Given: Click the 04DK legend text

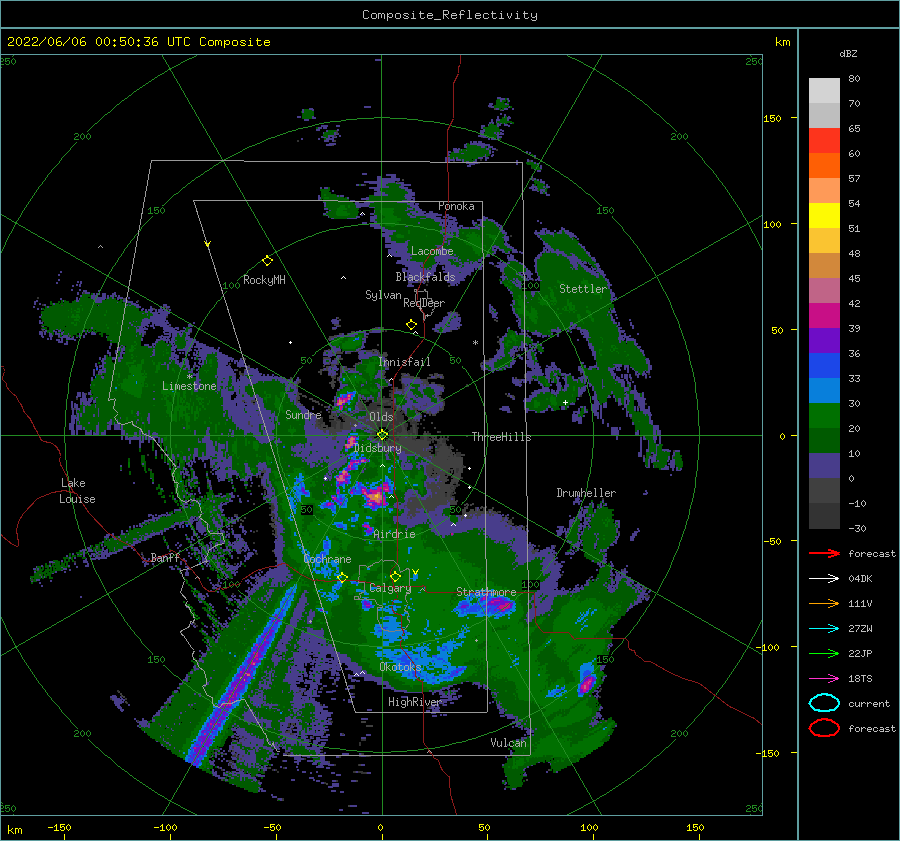Looking at the screenshot, I should (x=860, y=579).
